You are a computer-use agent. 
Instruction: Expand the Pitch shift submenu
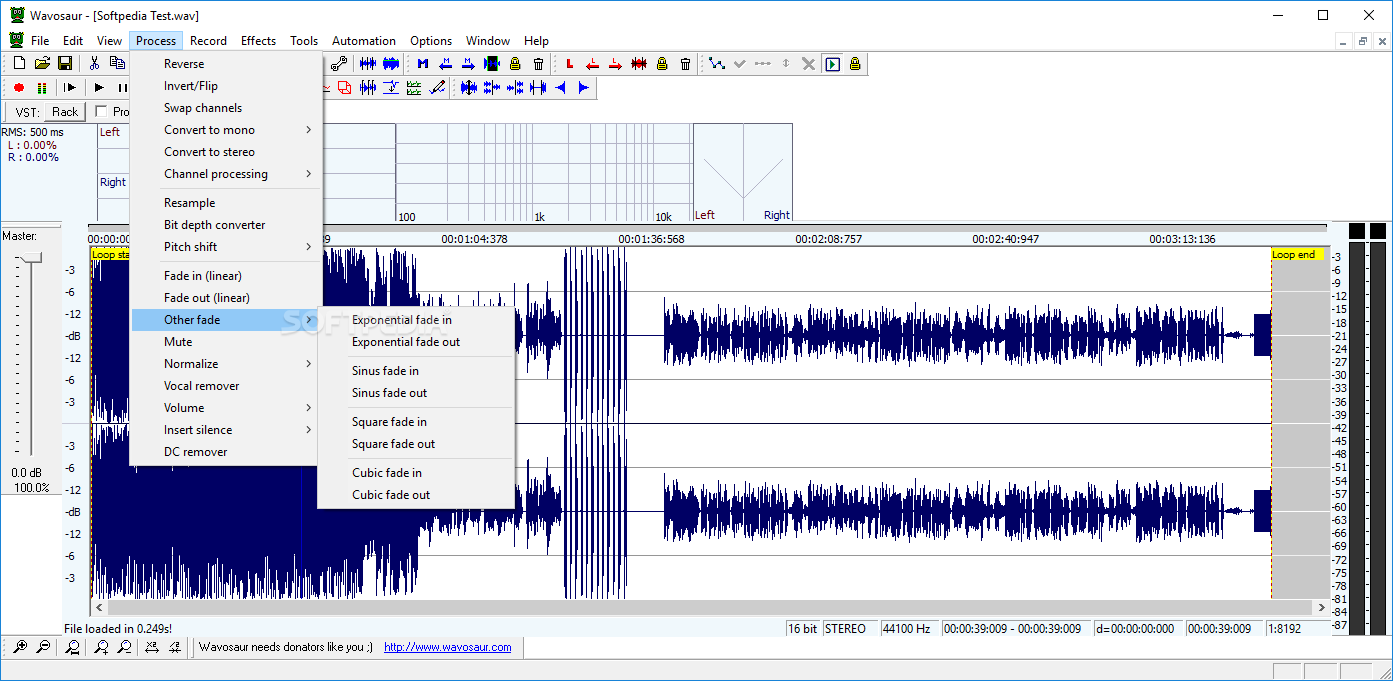[226, 247]
